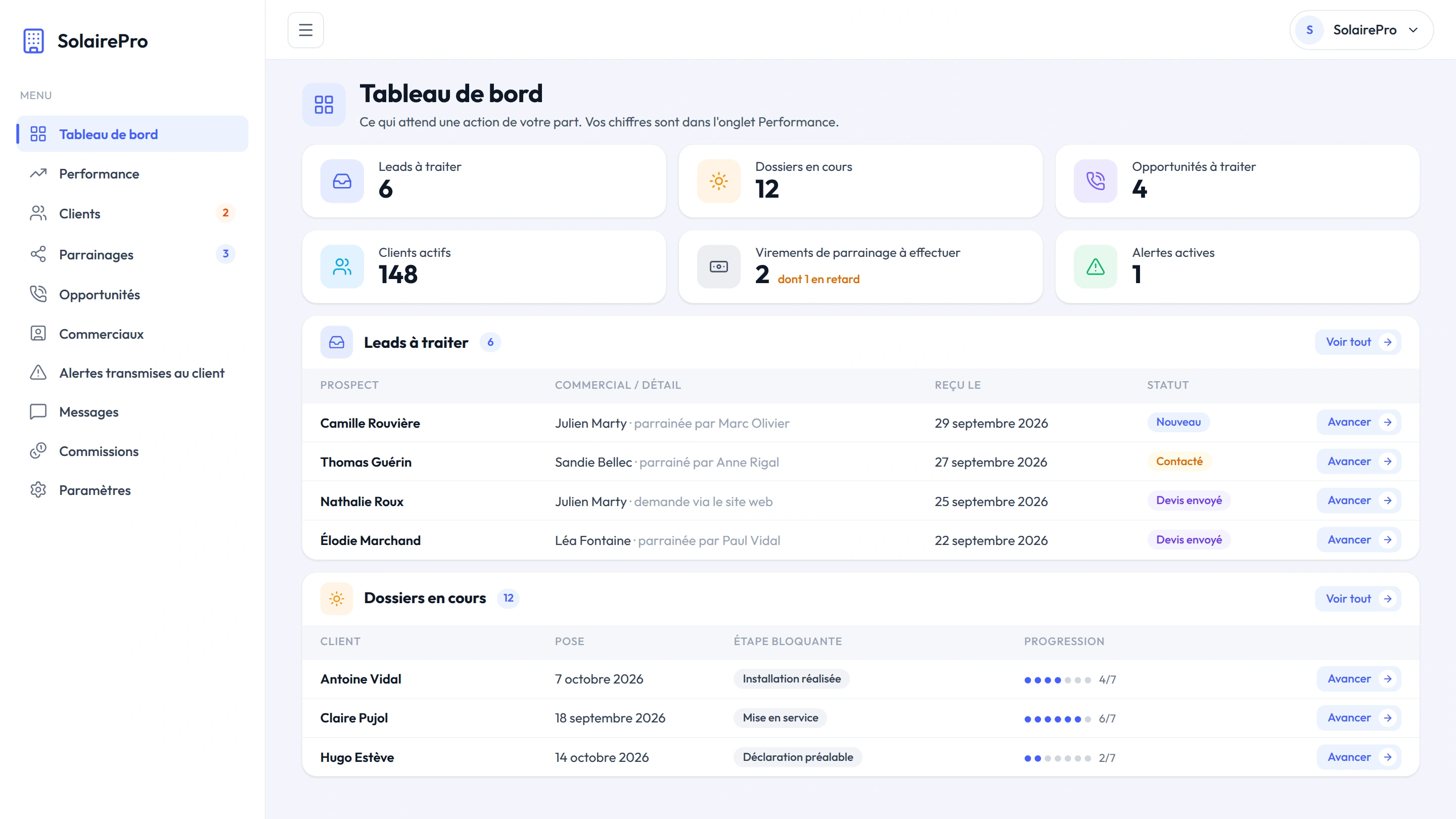Click Voir tout for Dossiers en cours
1456x819 pixels.
[1357, 599]
